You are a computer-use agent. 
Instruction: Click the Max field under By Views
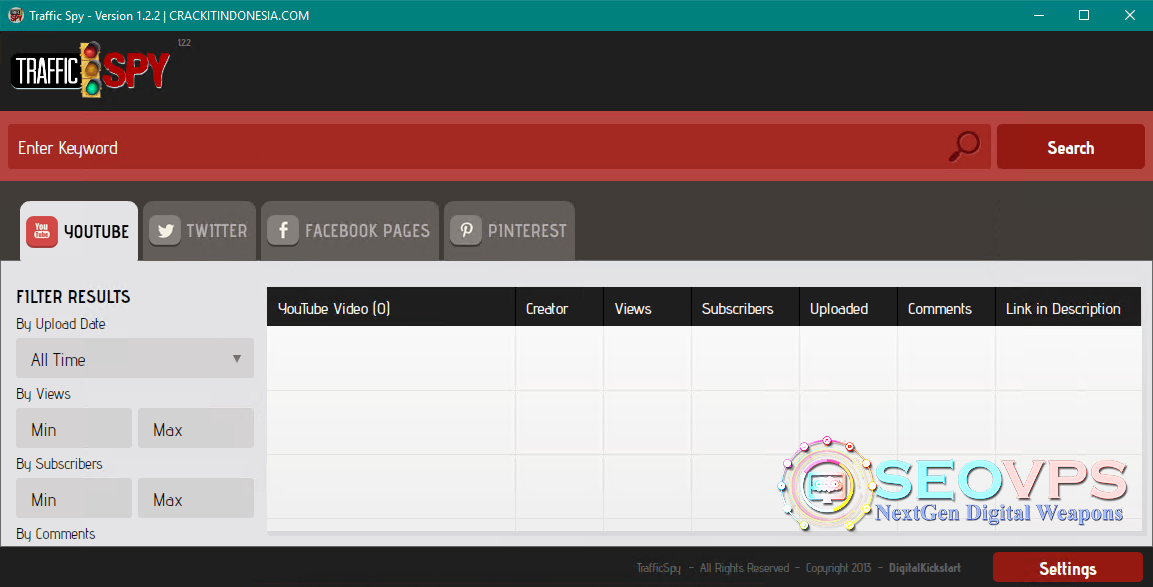[196, 429]
